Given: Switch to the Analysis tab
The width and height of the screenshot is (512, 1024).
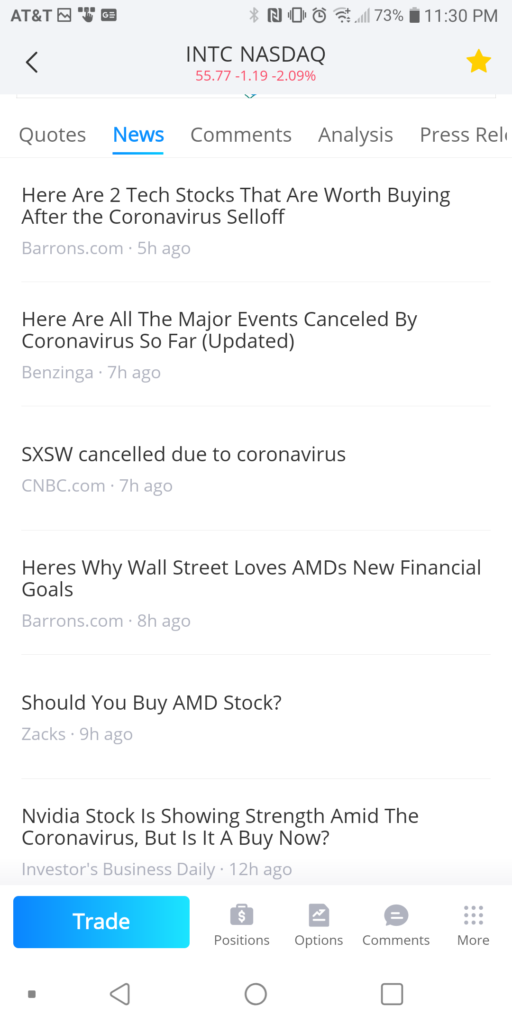Looking at the screenshot, I should coord(355,135).
